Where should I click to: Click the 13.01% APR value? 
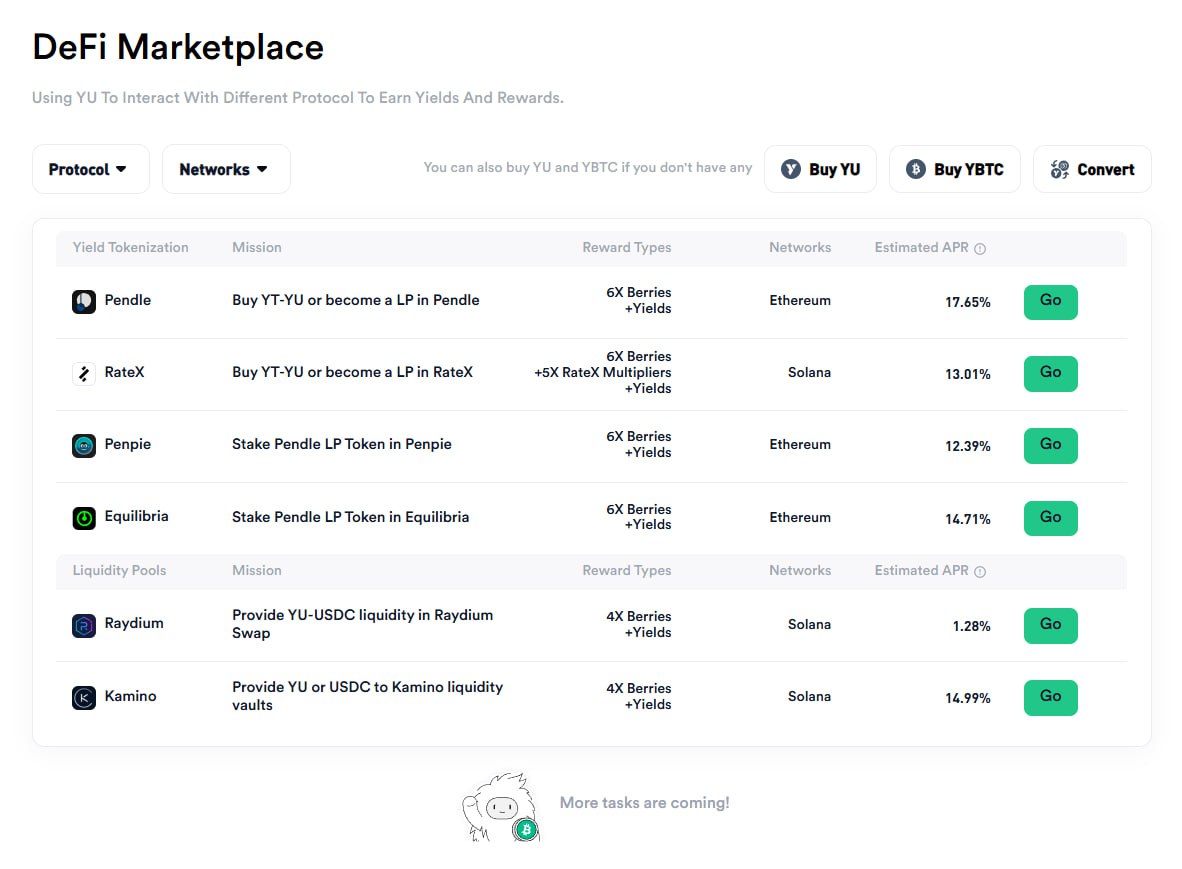968,374
